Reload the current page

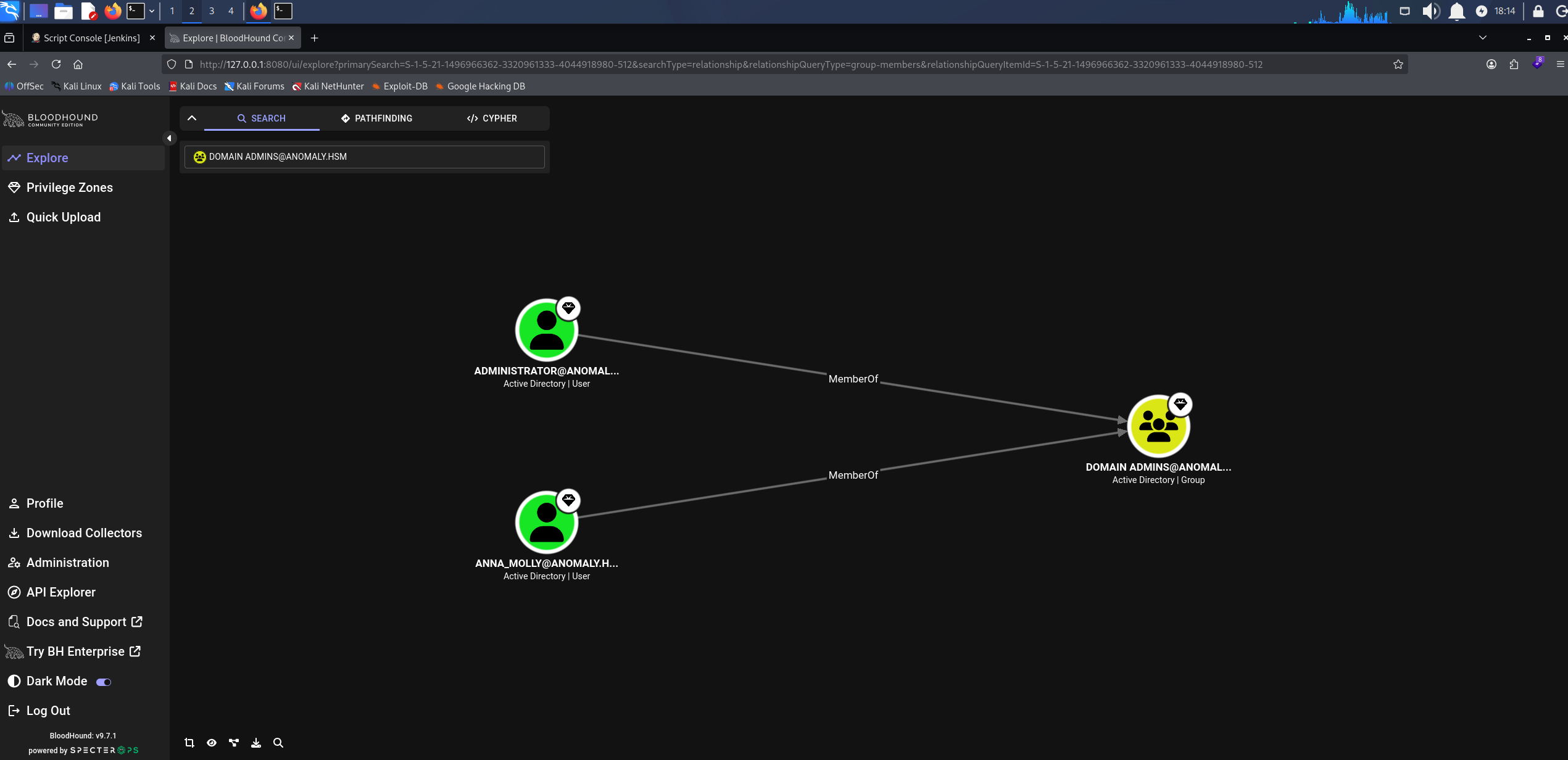pyautogui.click(x=56, y=64)
